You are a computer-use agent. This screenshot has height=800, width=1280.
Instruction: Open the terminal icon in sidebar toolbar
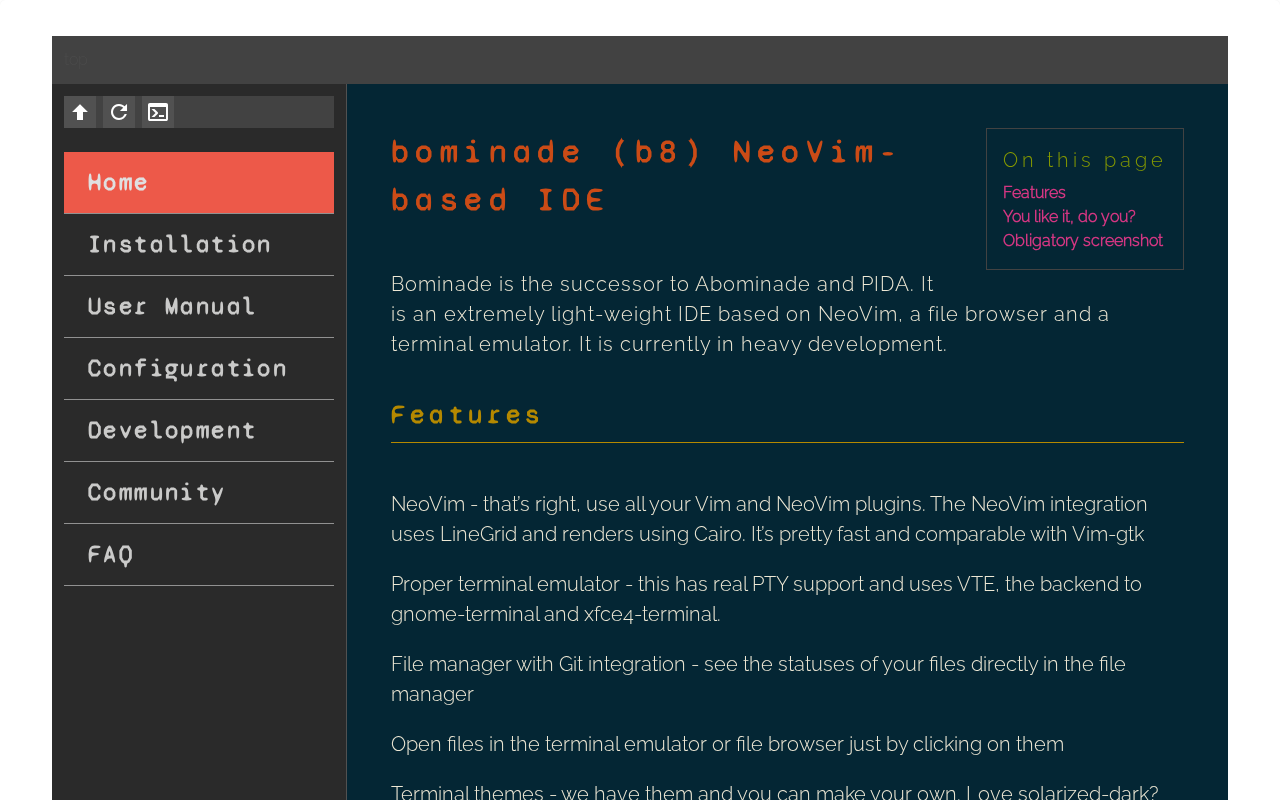tap(158, 112)
